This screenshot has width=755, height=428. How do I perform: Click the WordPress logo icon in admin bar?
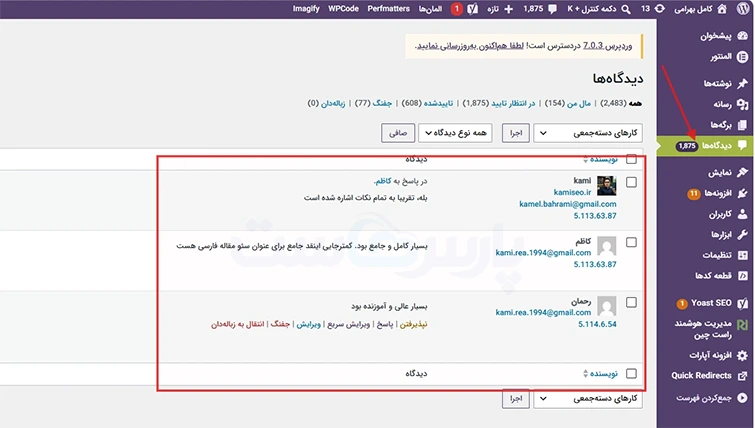[742, 9]
